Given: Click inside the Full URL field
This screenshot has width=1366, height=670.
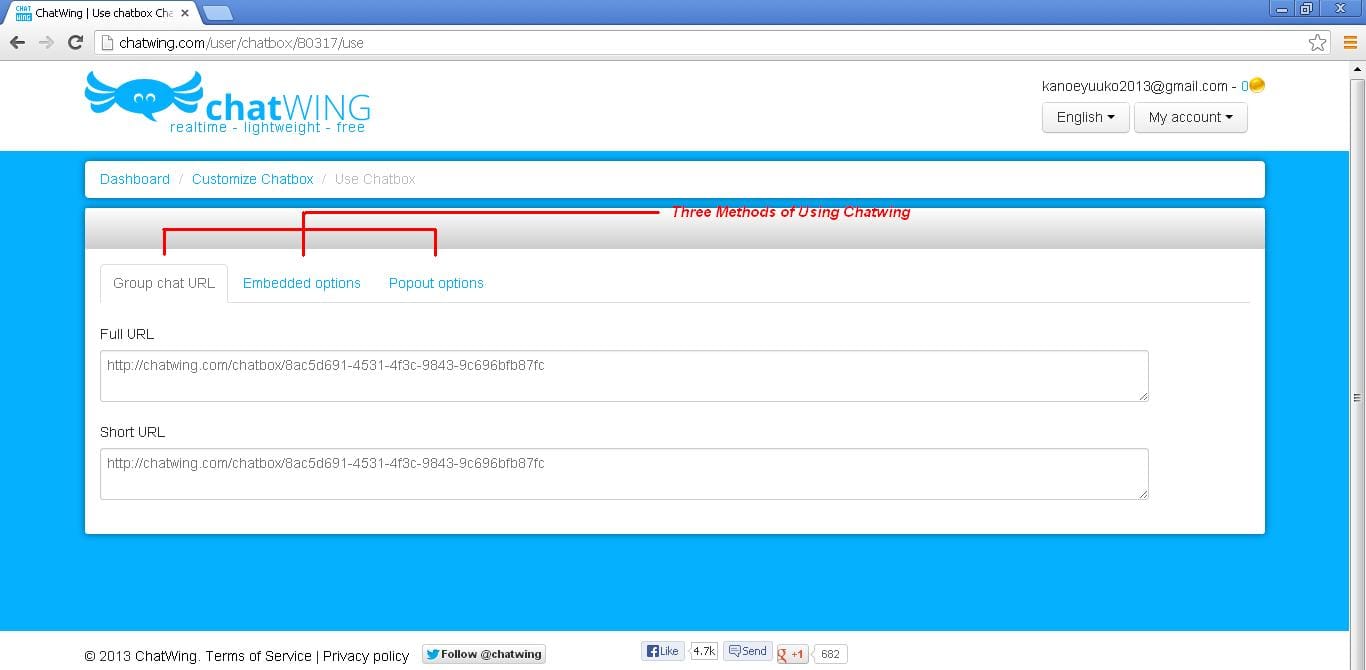Looking at the screenshot, I should [x=623, y=376].
